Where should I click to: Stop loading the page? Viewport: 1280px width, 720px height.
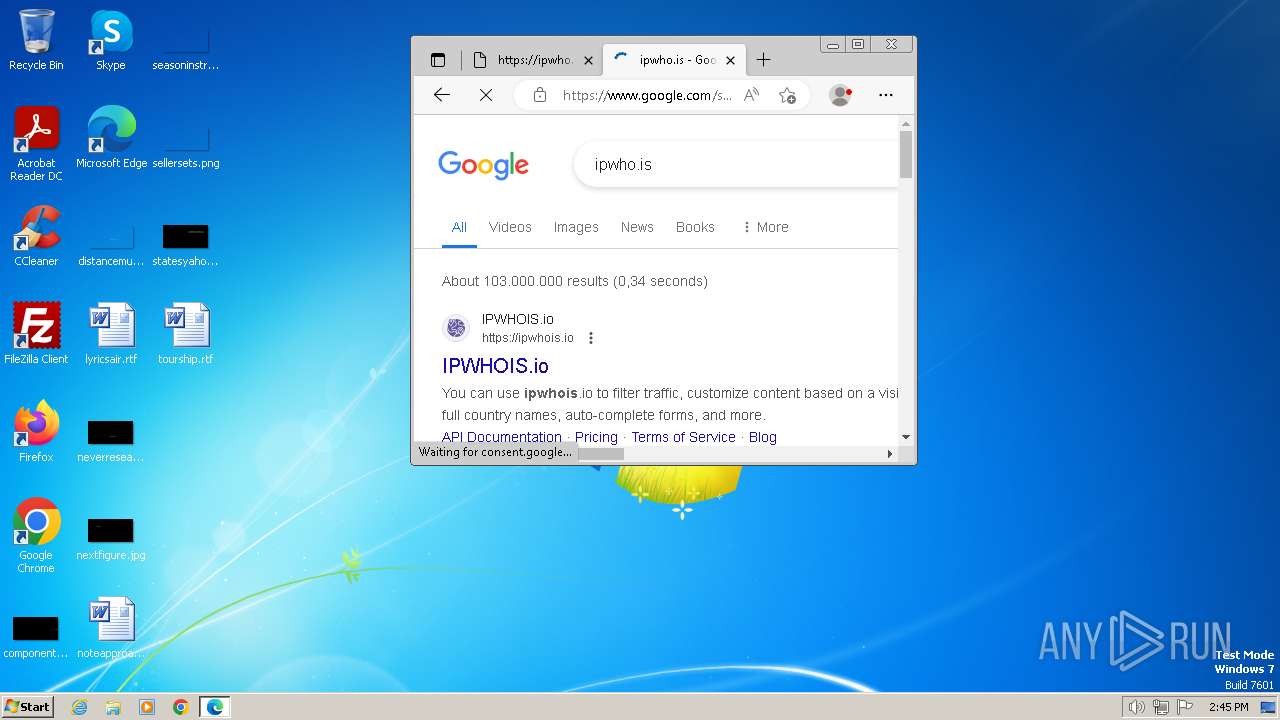click(x=485, y=95)
